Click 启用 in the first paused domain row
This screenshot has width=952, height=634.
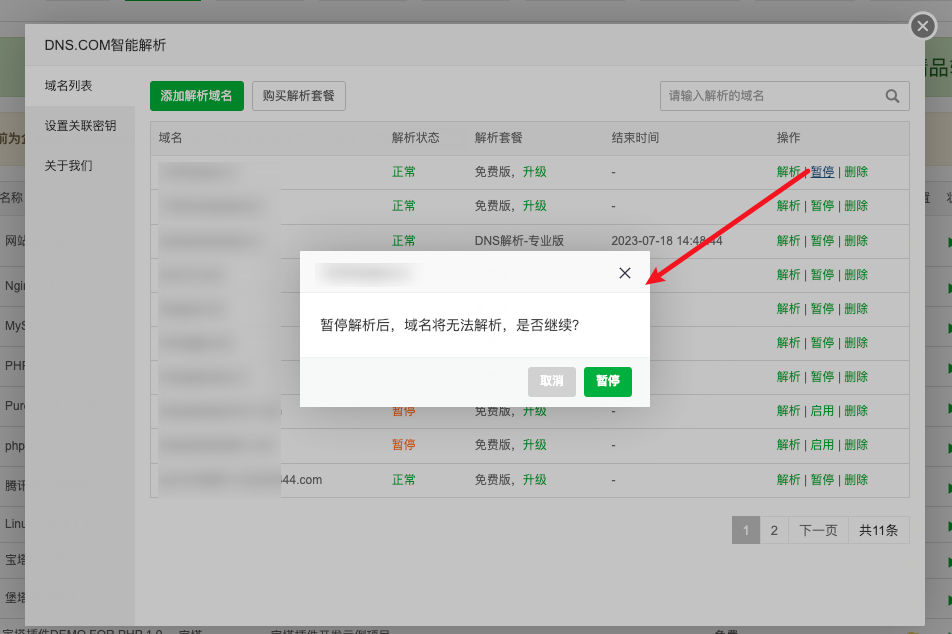(822, 411)
